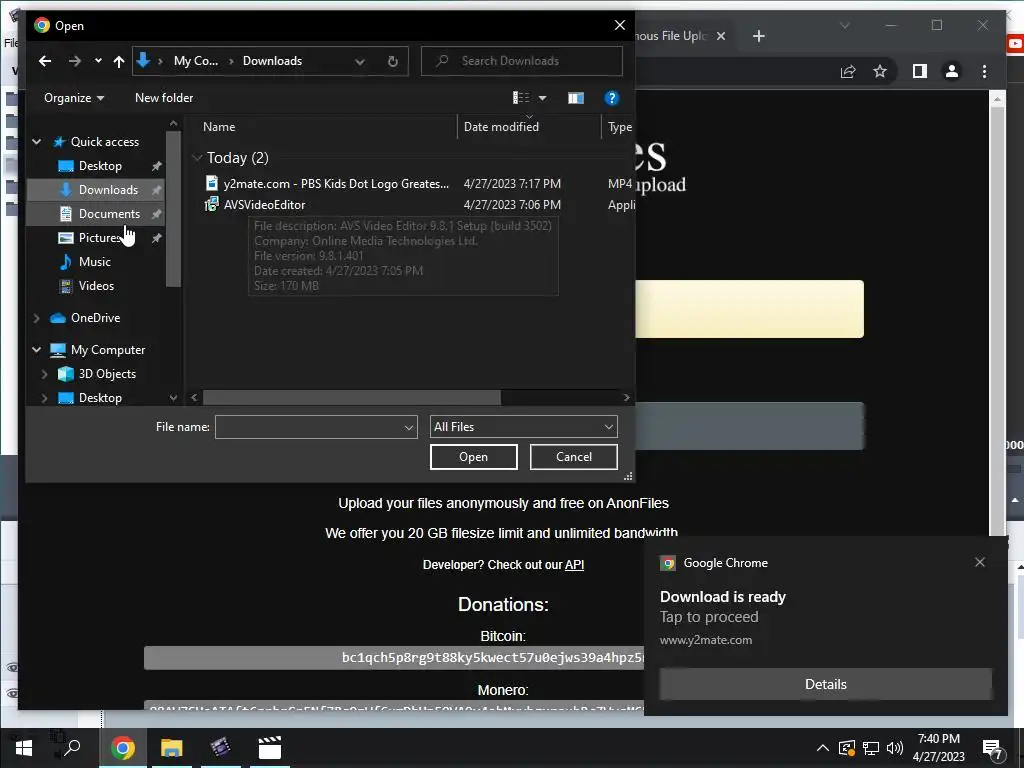Click the File name input box
The height and width of the screenshot is (768, 1024).
tap(316, 427)
